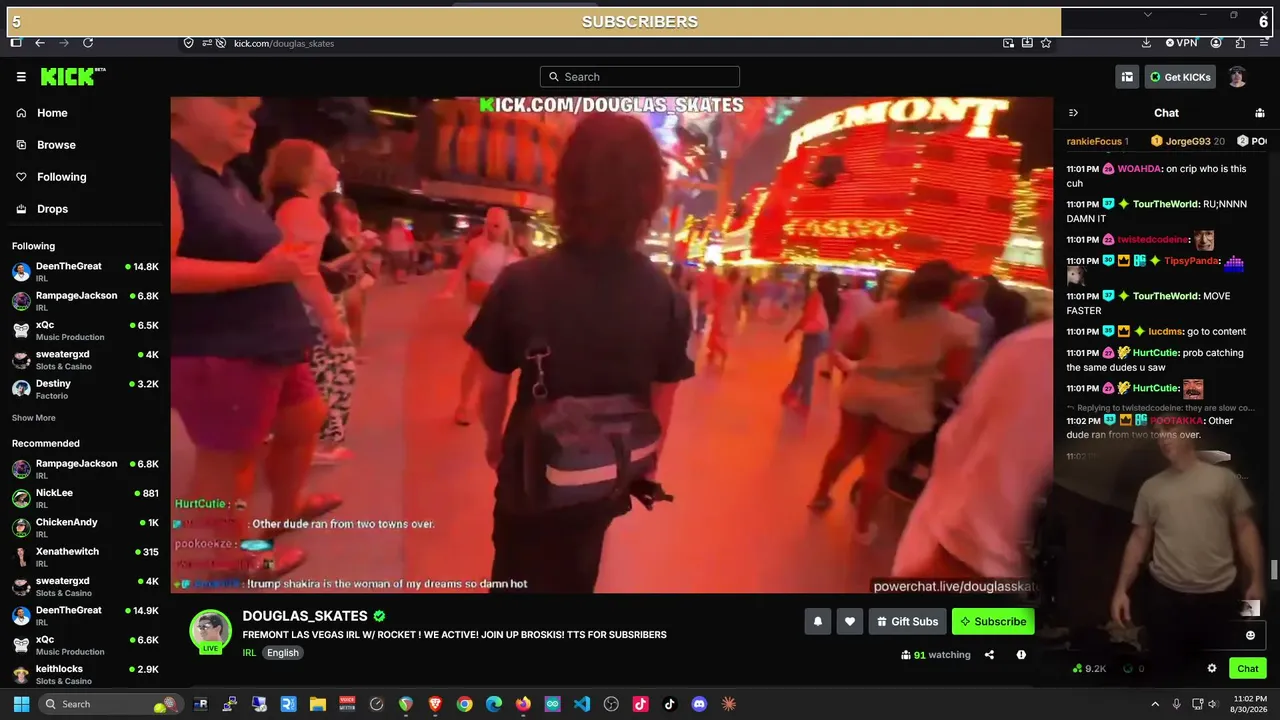Click the chat scrollbar thumb
This screenshot has width=1280, height=720.
pyautogui.click(x=1274, y=570)
